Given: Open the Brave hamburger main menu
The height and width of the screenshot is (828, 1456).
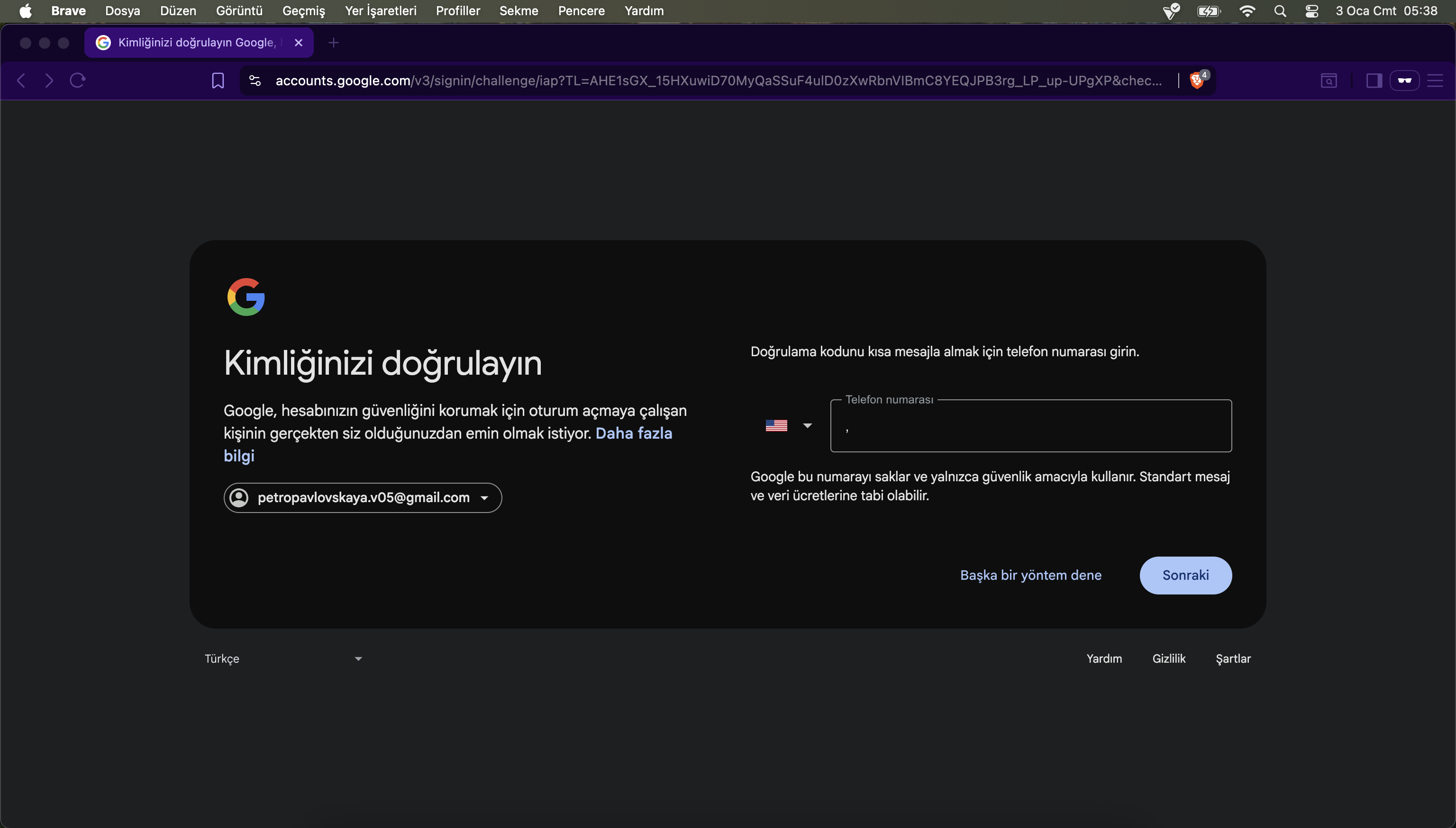Looking at the screenshot, I should click(1435, 81).
